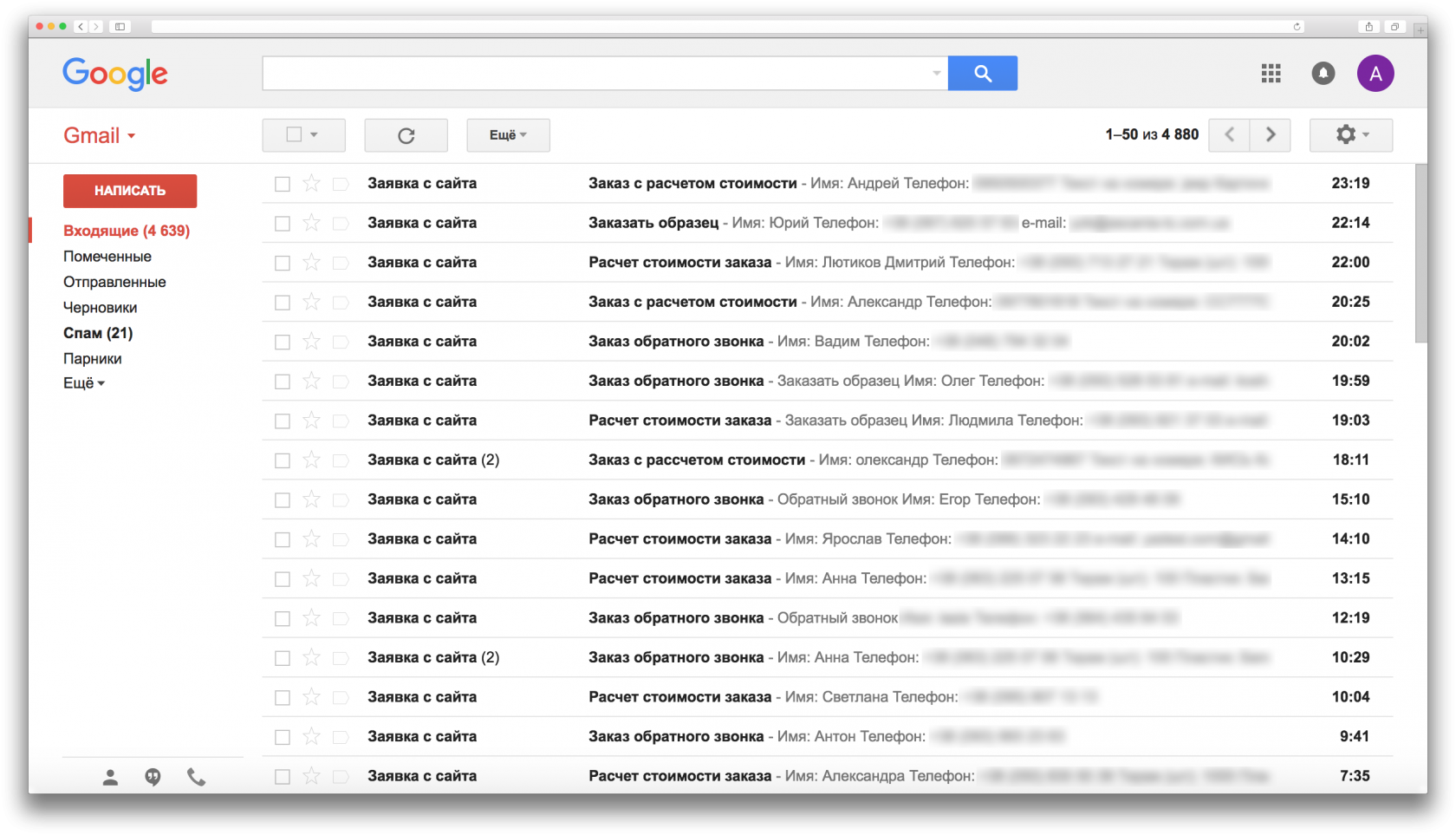The height and width of the screenshot is (835, 1456).
Task: Open the Hangouts chat icon
Action: click(x=153, y=778)
